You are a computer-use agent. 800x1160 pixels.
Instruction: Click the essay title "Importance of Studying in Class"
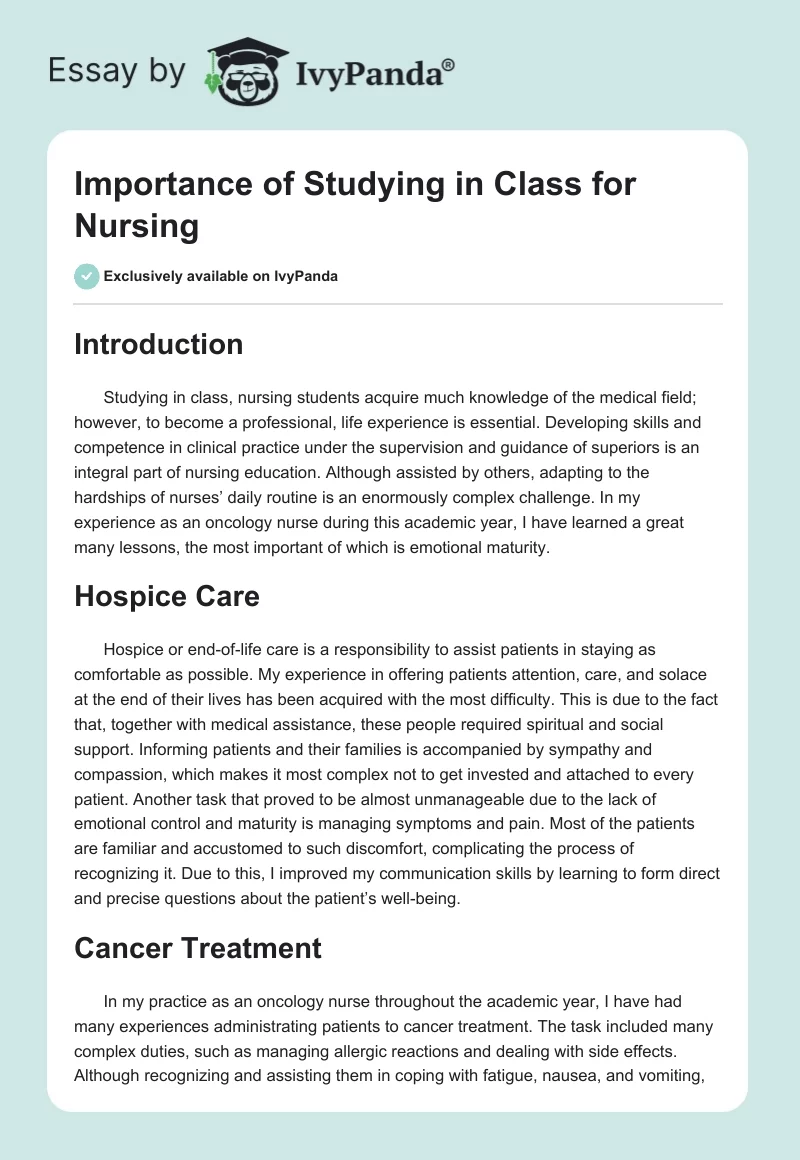[x=355, y=185]
